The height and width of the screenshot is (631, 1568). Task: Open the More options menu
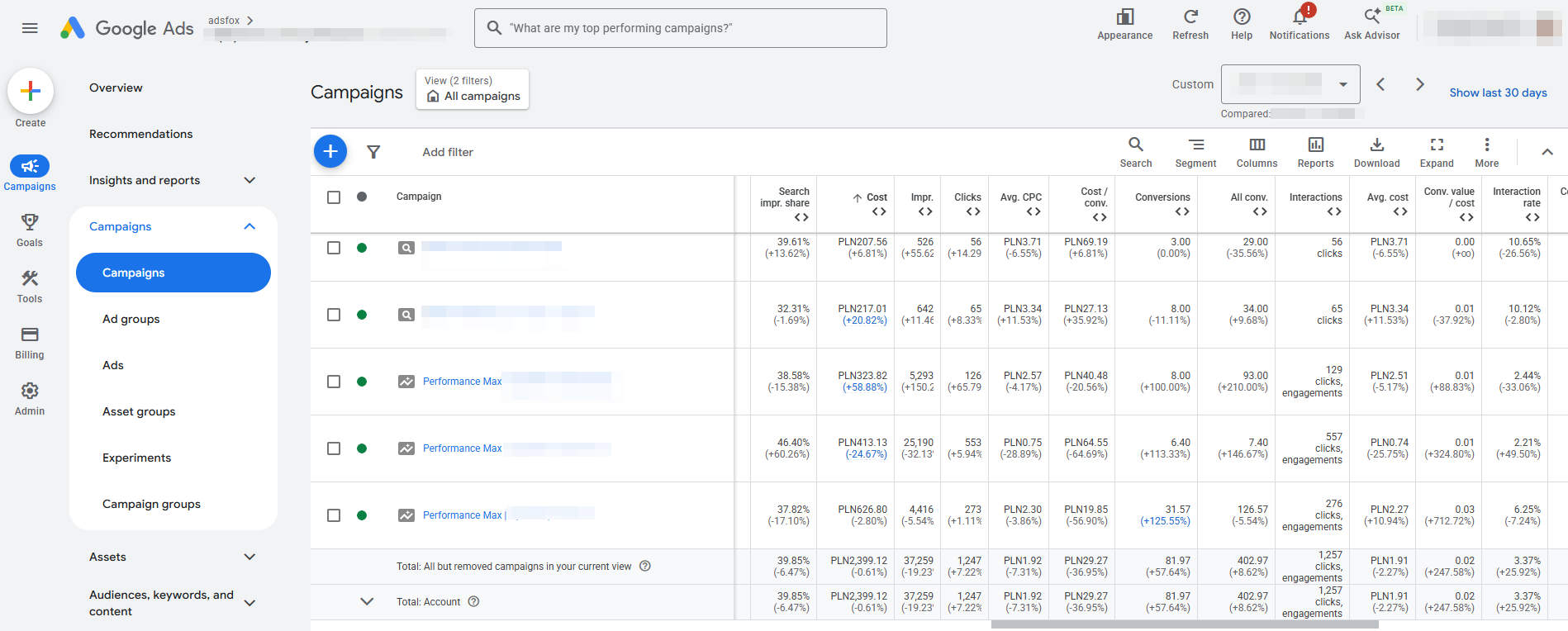point(1486,152)
